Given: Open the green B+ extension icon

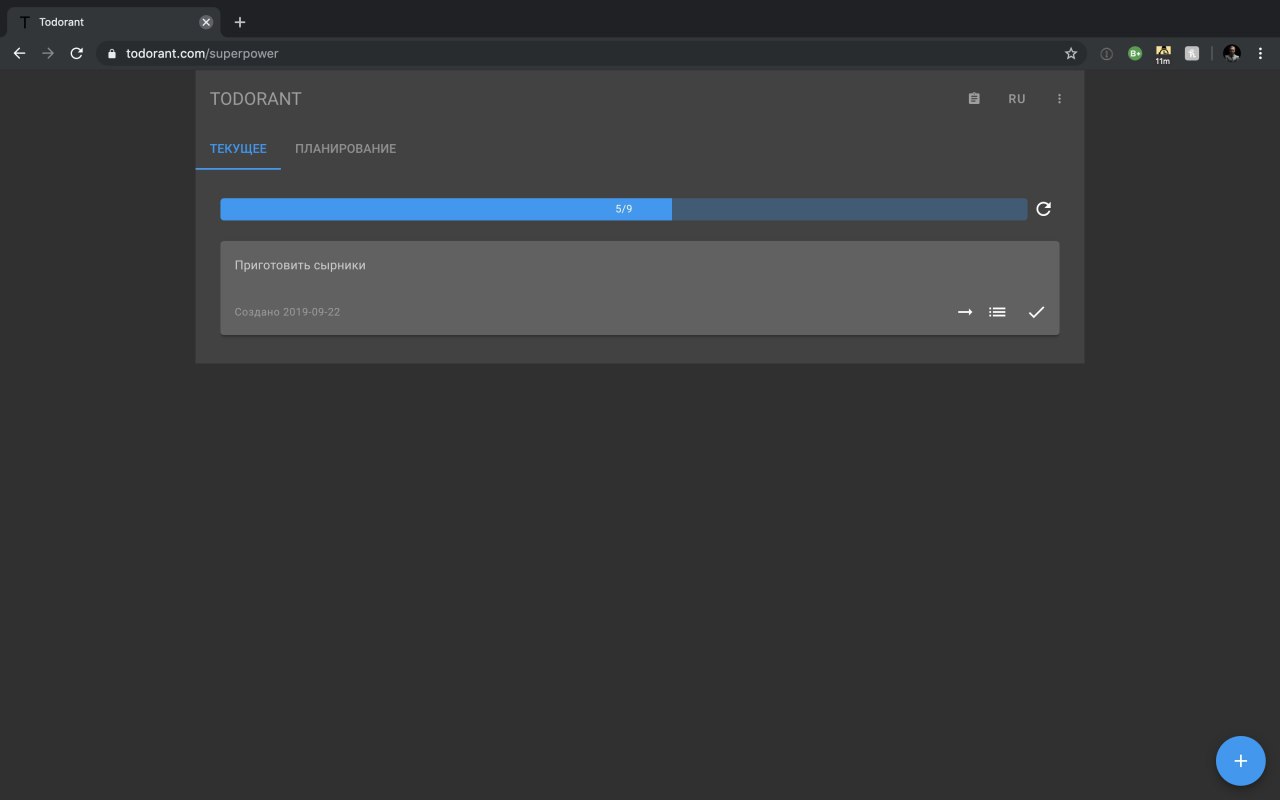Looking at the screenshot, I should (1135, 54).
